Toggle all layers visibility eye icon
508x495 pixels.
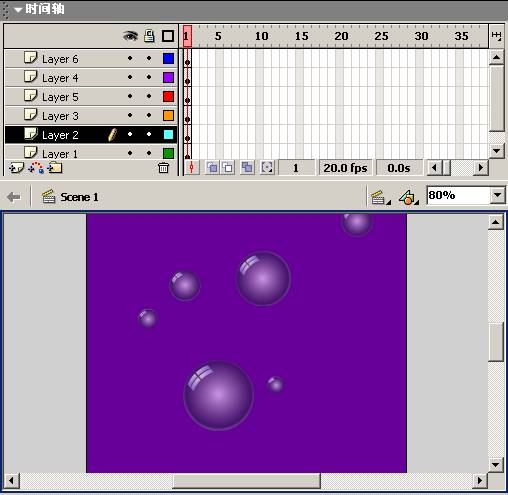pos(130,36)
